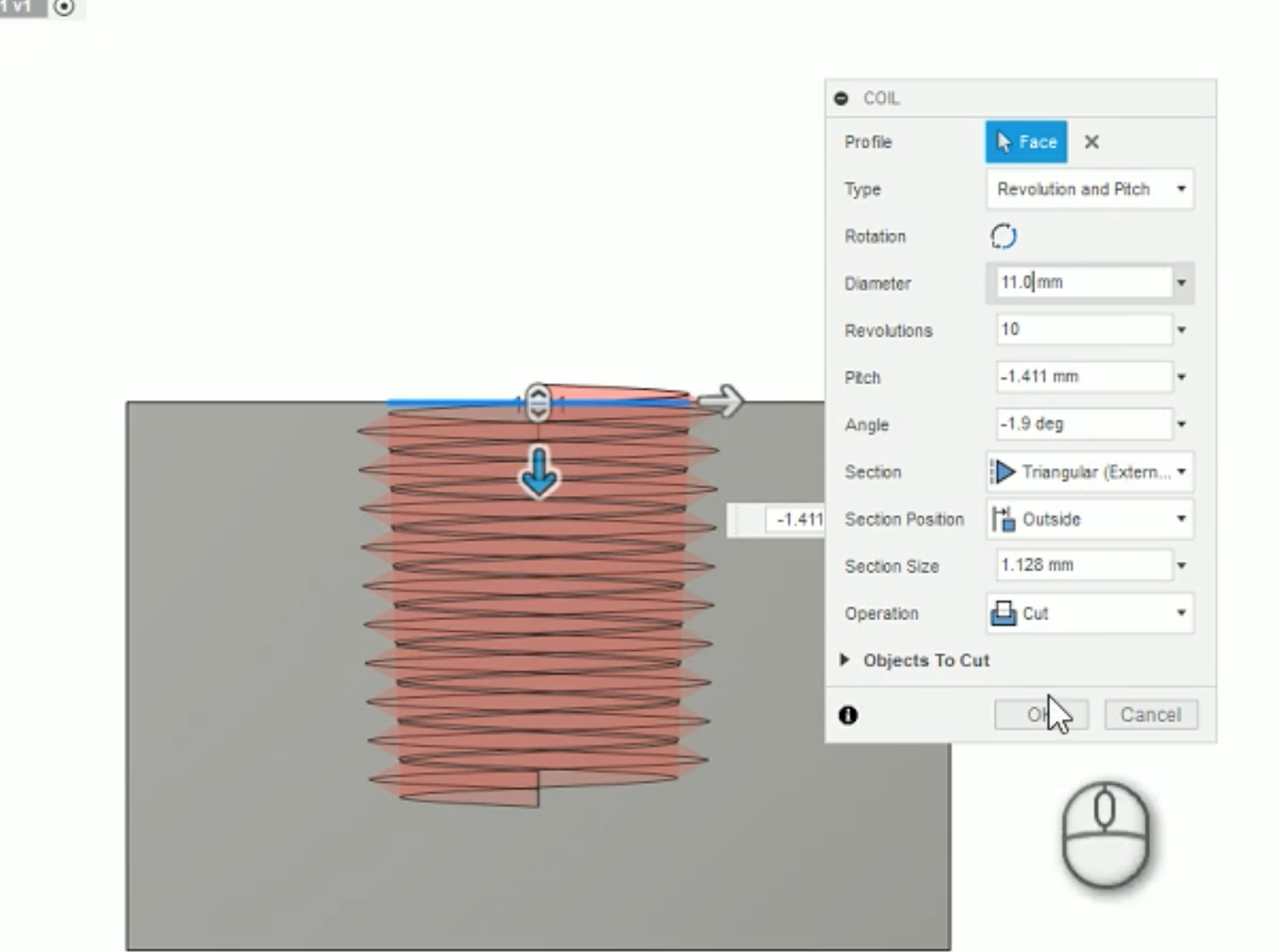Screen dimensions: 1281x952
Task: Toggle the rotation direction for the coil
Action: coord(1004,236)
